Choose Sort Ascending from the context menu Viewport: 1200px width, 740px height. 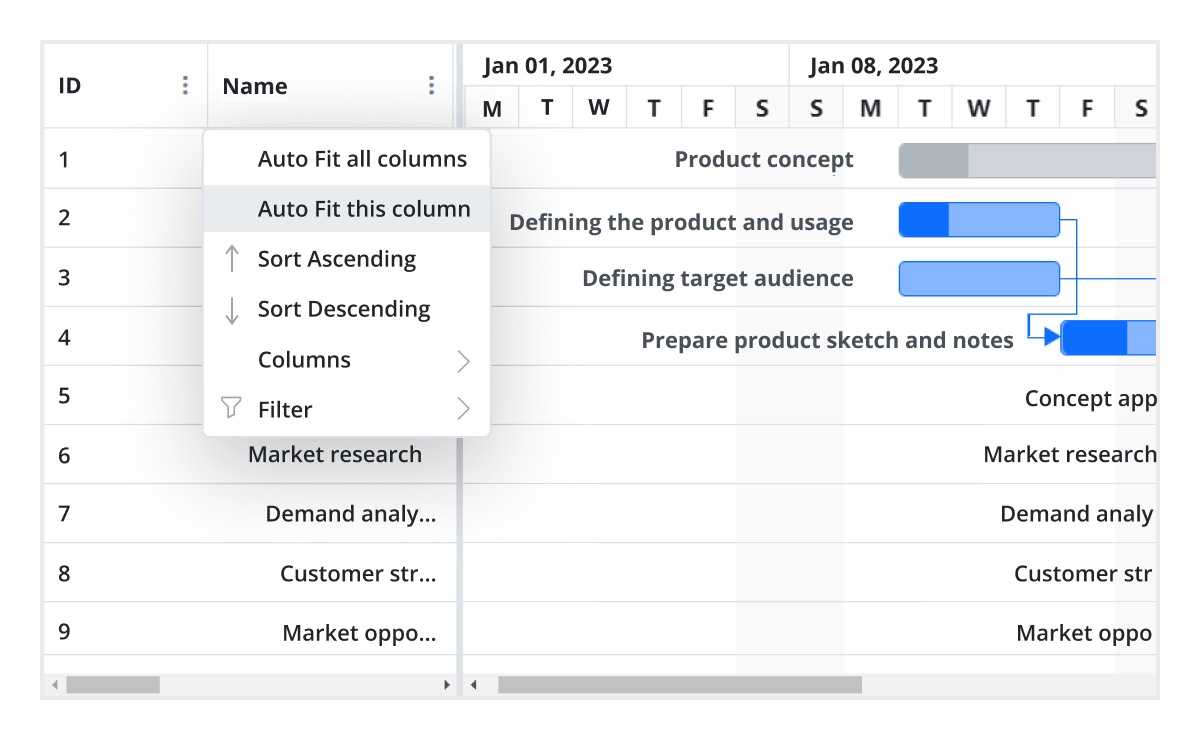(337, 258)
